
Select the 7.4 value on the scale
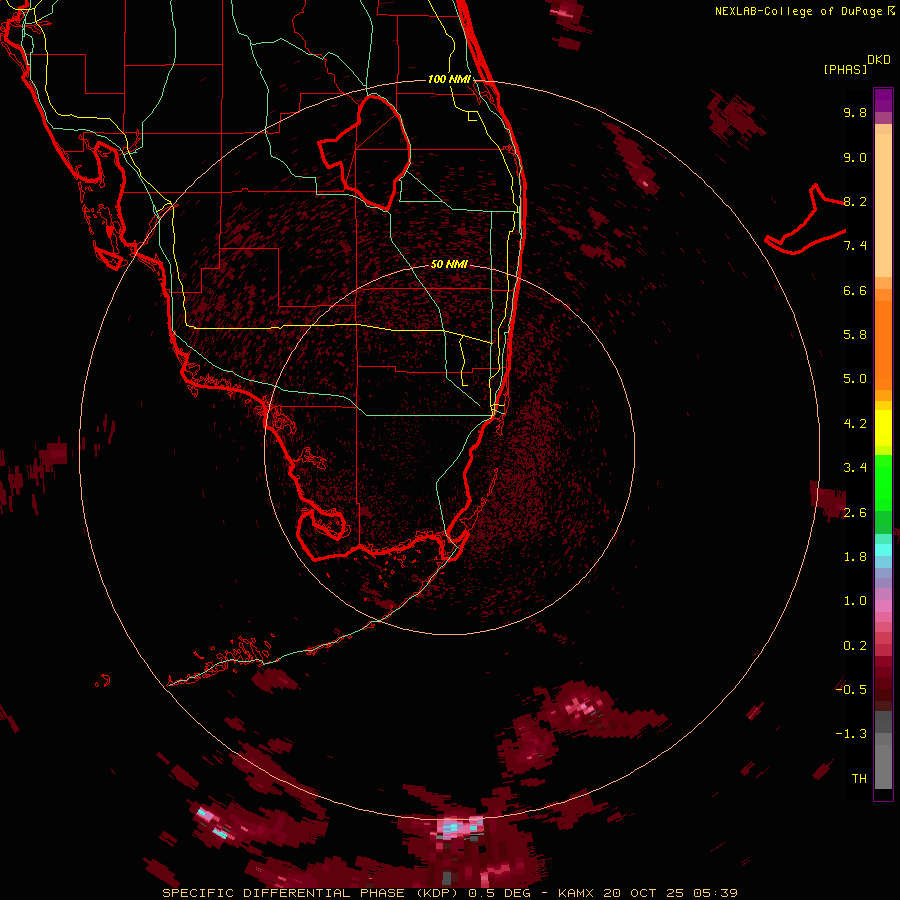point(855,246)
